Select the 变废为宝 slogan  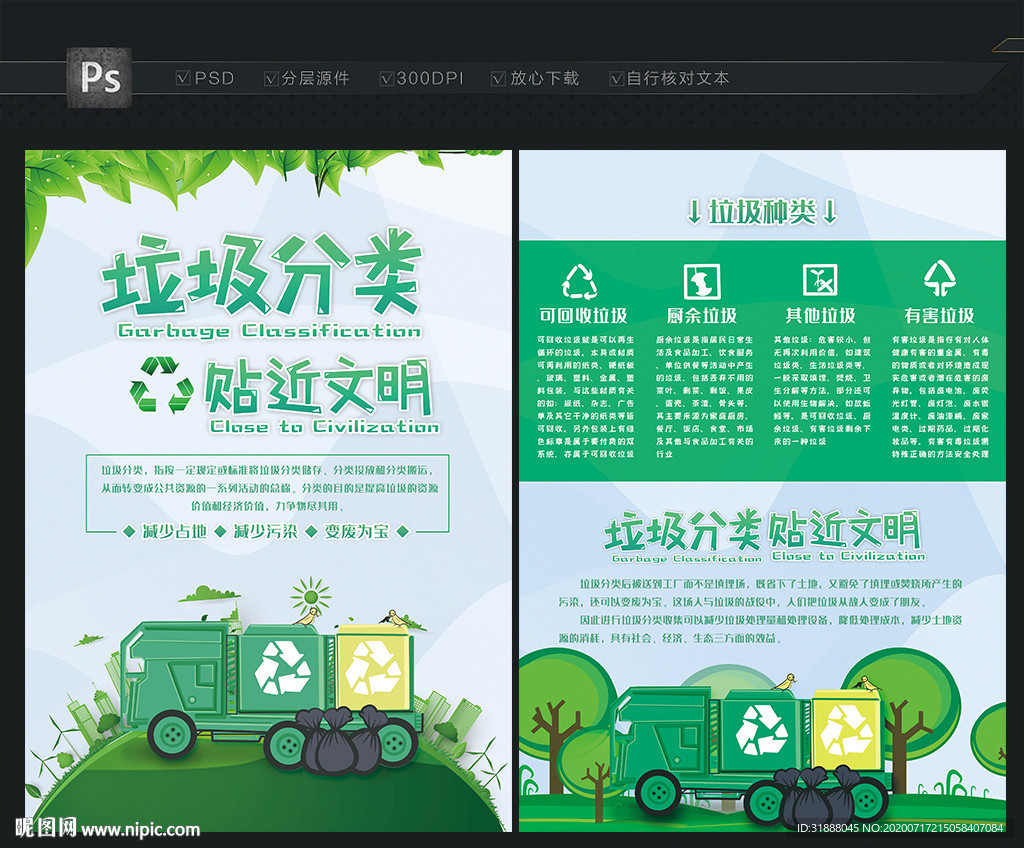pos(357,532)
